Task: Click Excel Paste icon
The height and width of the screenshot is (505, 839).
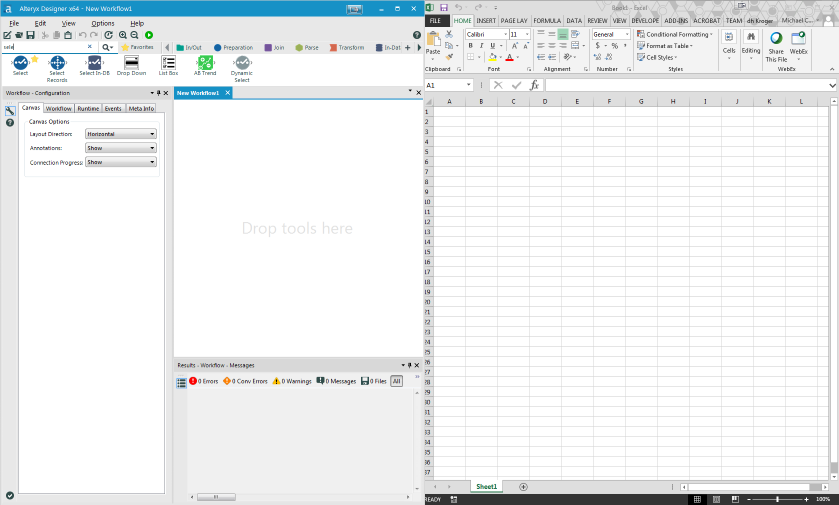Action: (x=433, y=39)
